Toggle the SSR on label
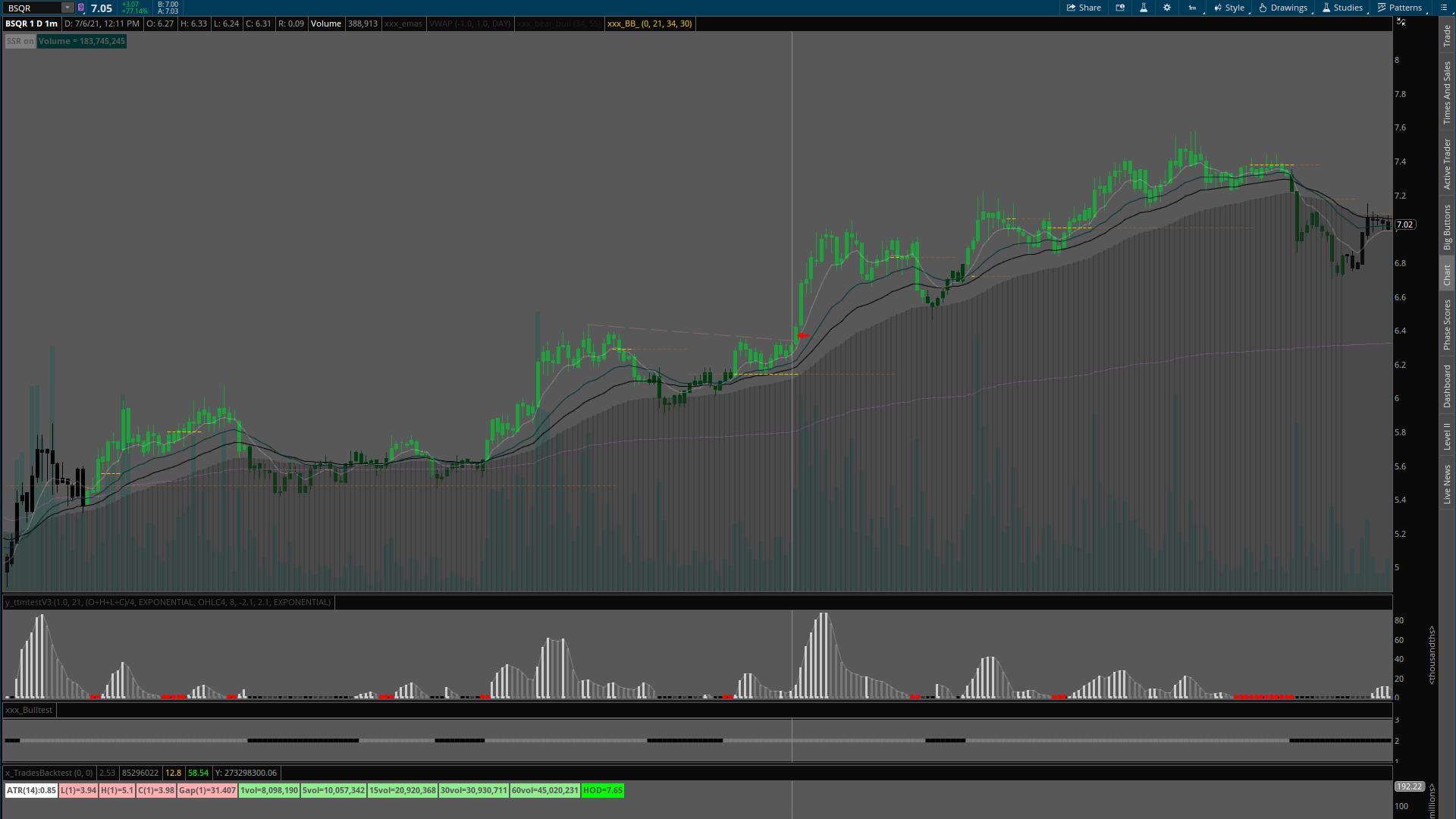 click(x=20, y=41)
